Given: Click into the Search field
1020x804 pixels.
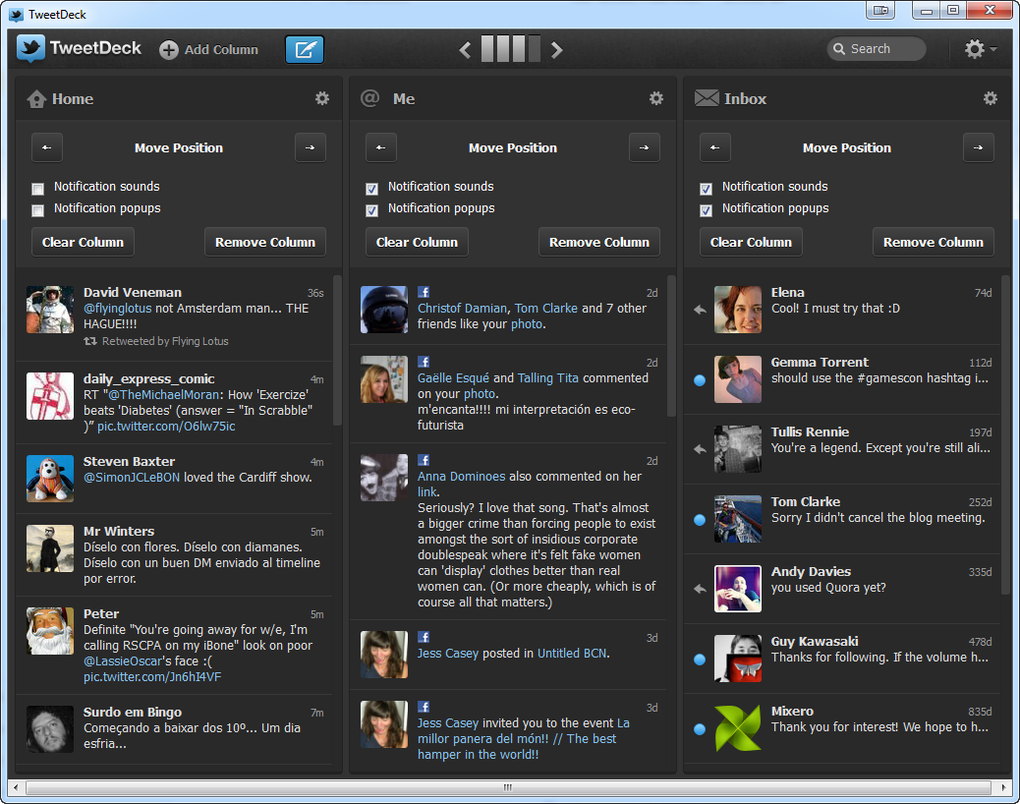Looking at the screenshot, I should click(x=876, y=49).
